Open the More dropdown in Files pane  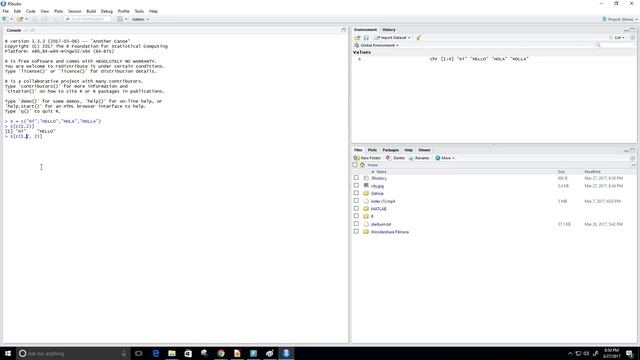[x=445, y=158]
